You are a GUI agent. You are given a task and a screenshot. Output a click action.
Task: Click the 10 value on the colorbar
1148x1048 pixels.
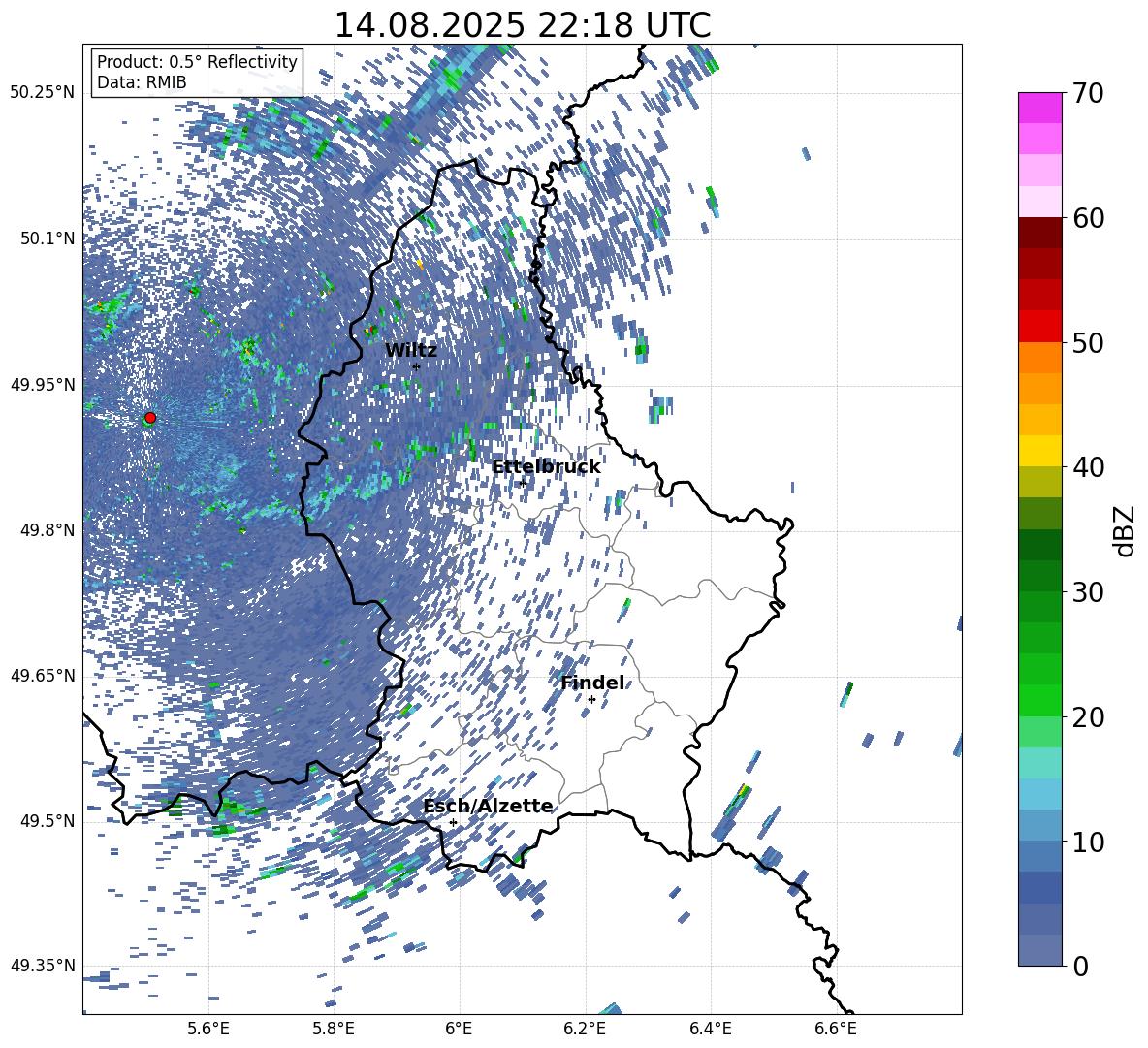point(1088,842)
